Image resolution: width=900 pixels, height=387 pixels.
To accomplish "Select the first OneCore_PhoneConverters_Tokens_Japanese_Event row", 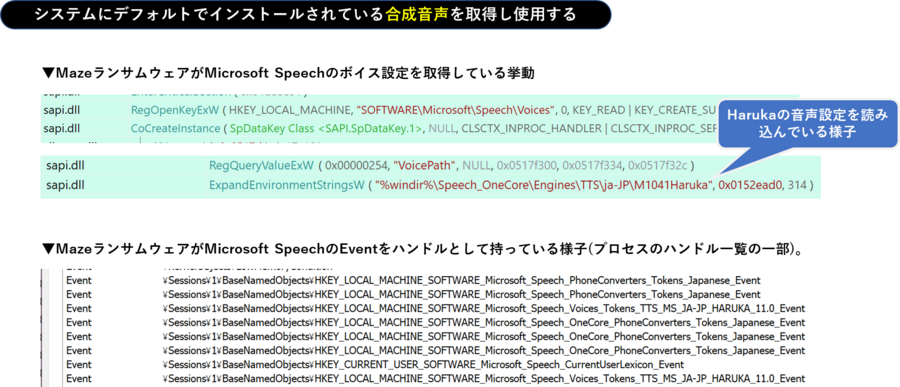I will pyautogui.click(x=435, y=322).
